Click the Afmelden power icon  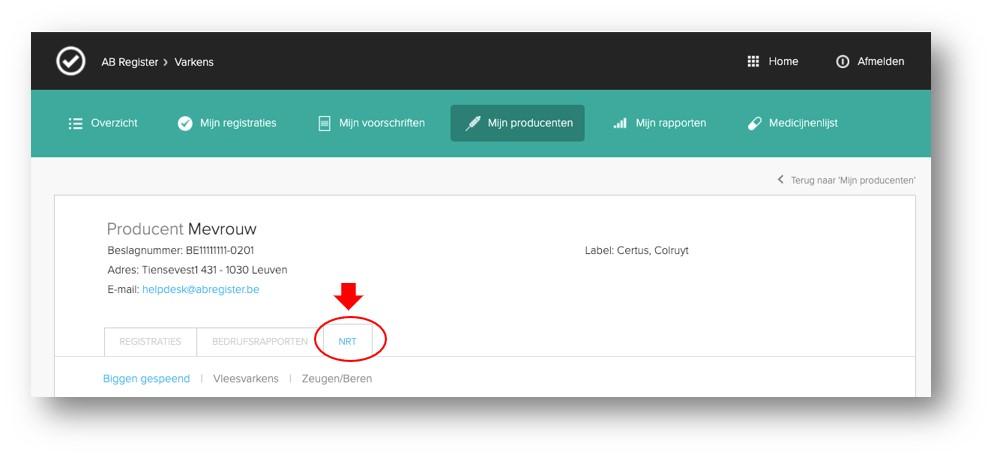tap(842, 61)
